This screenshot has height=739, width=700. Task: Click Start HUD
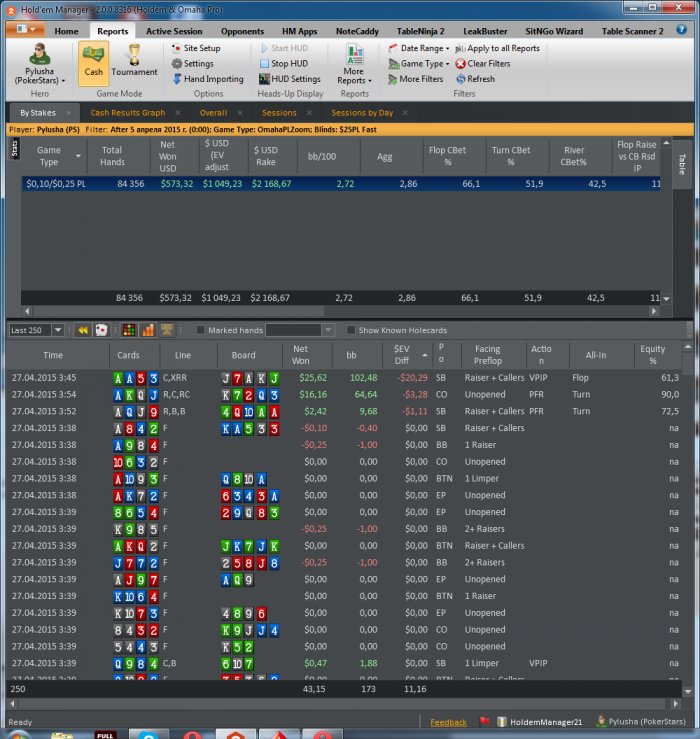coord(284,48)
